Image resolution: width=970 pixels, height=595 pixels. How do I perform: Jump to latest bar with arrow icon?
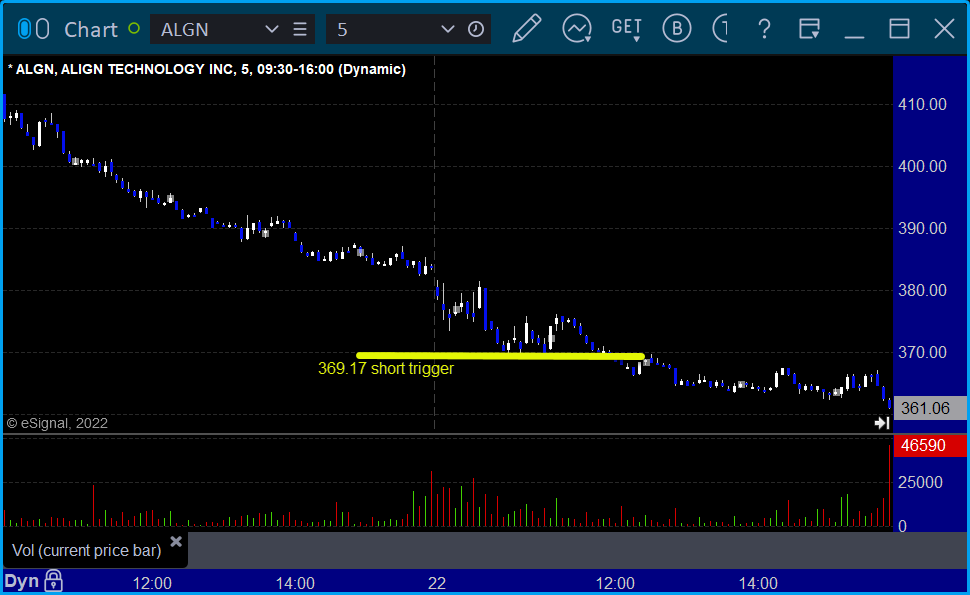click(x=882, y=423)
